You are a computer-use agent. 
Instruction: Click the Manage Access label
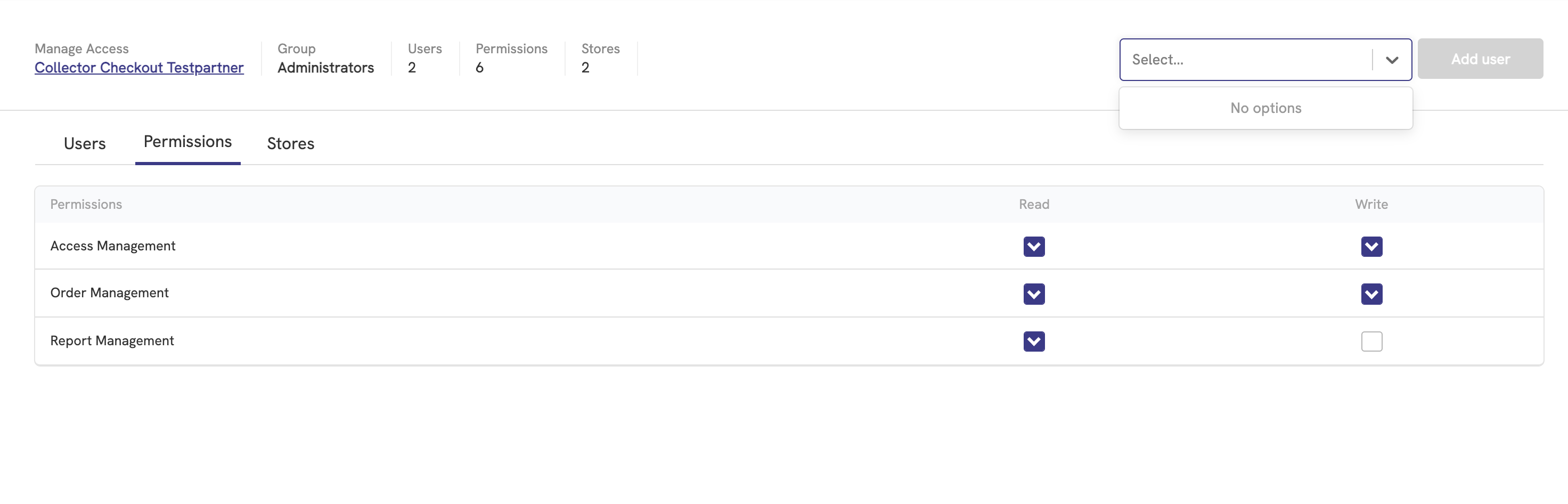coord(81,48)
